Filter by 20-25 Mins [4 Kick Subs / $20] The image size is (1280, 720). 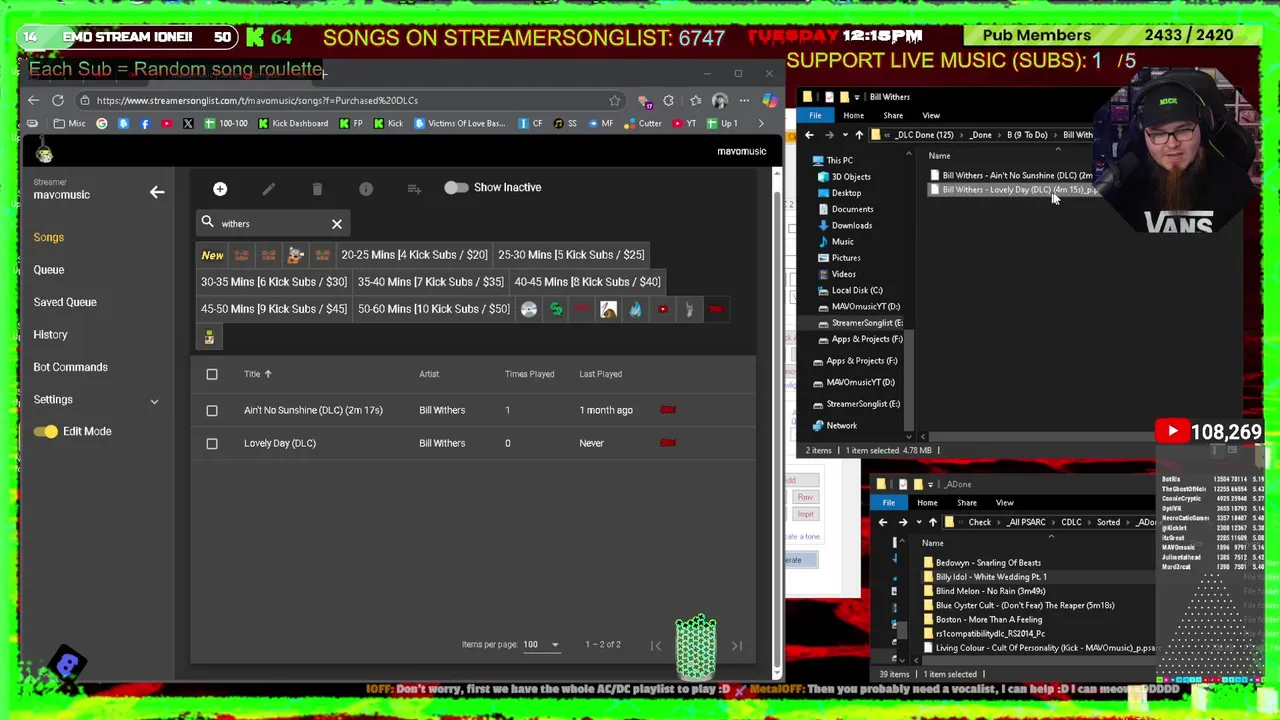(414, 255)
